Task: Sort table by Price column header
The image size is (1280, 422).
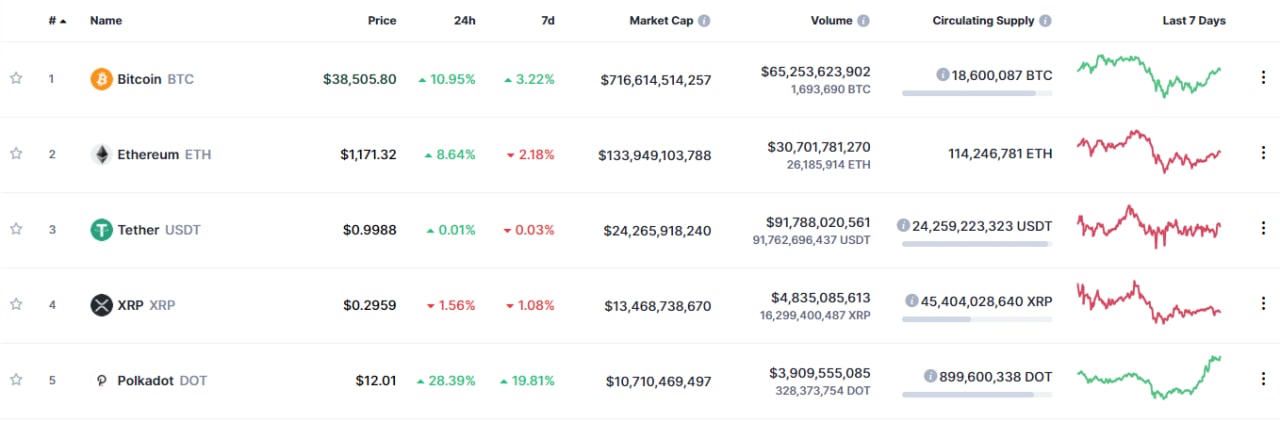Action: [x=381, y=20]
